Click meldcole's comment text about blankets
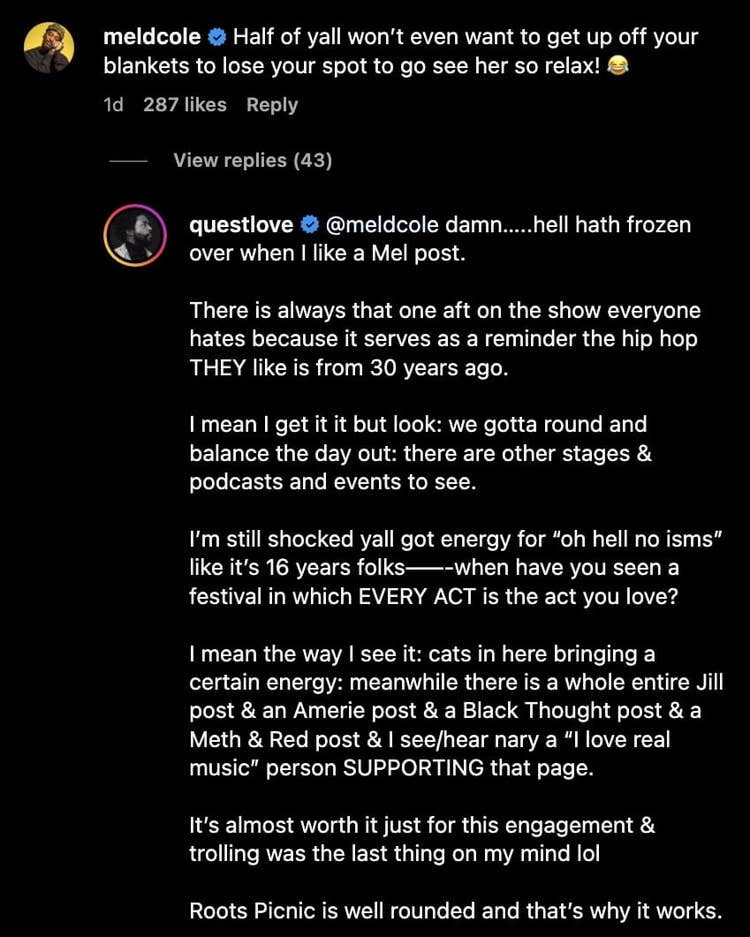Image resolution: width=750 pixels, height=937 pixels. 400,52
